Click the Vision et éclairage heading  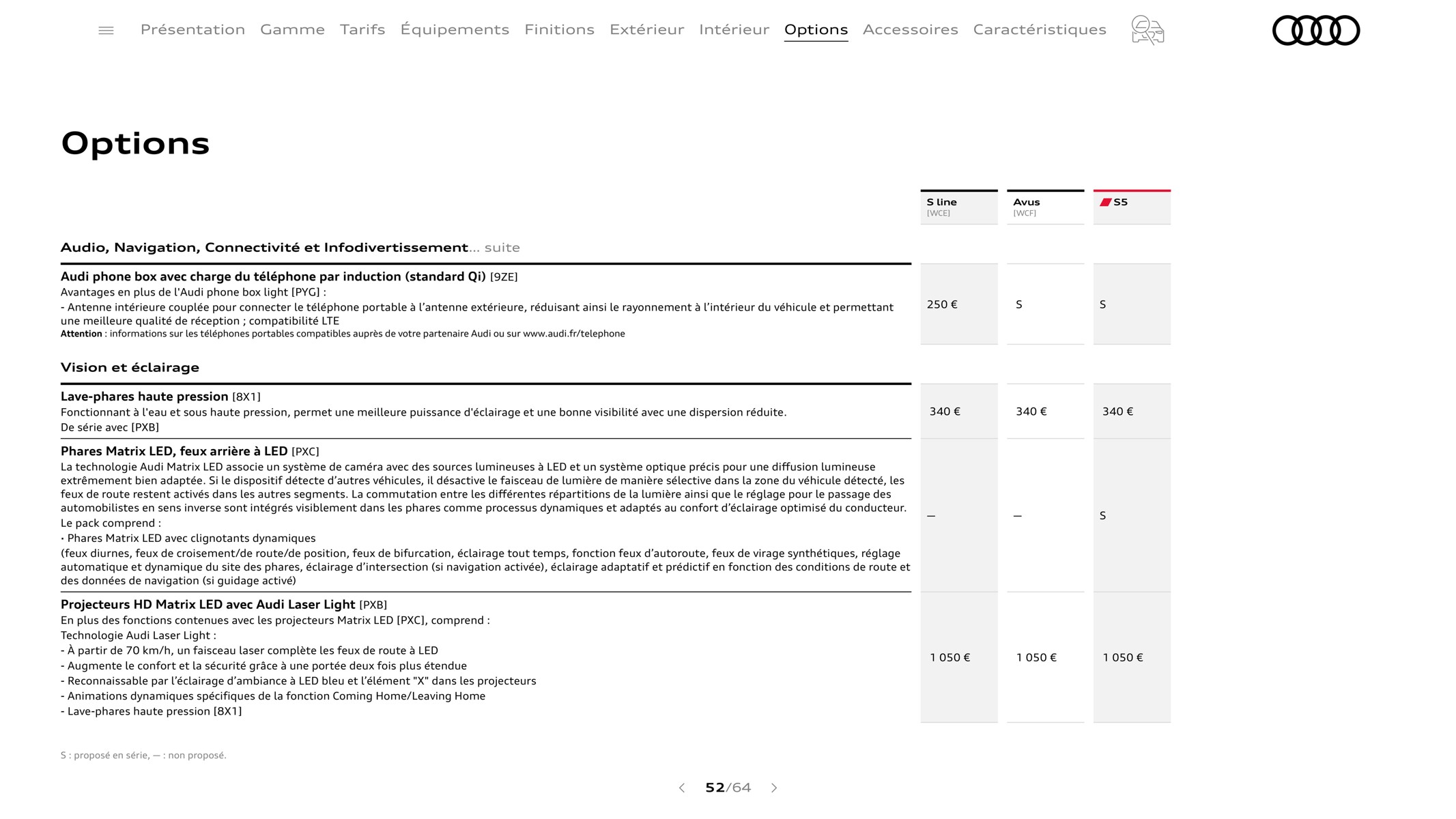coord(130,367)
